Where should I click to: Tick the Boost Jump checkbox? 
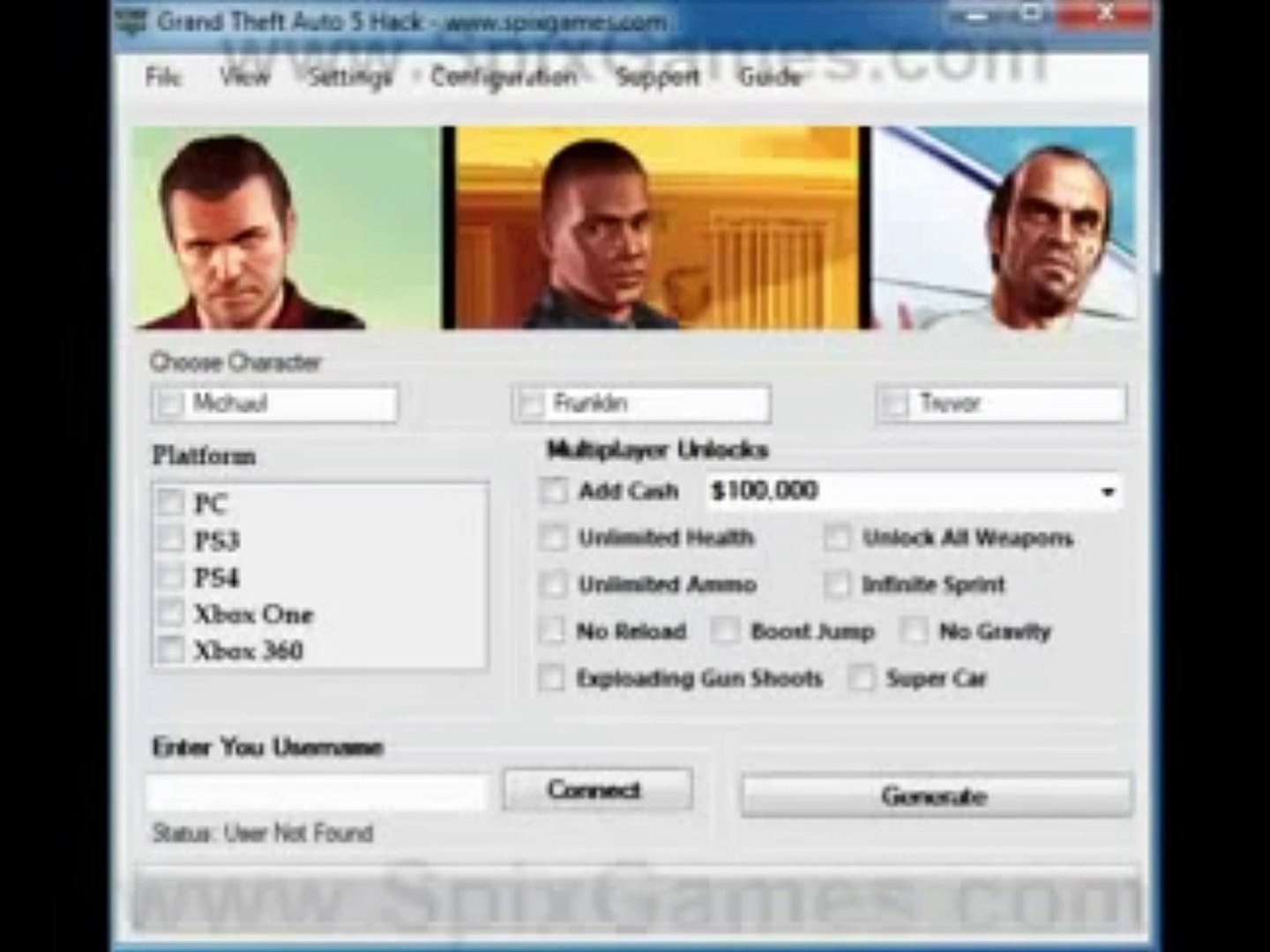[726, 630]
